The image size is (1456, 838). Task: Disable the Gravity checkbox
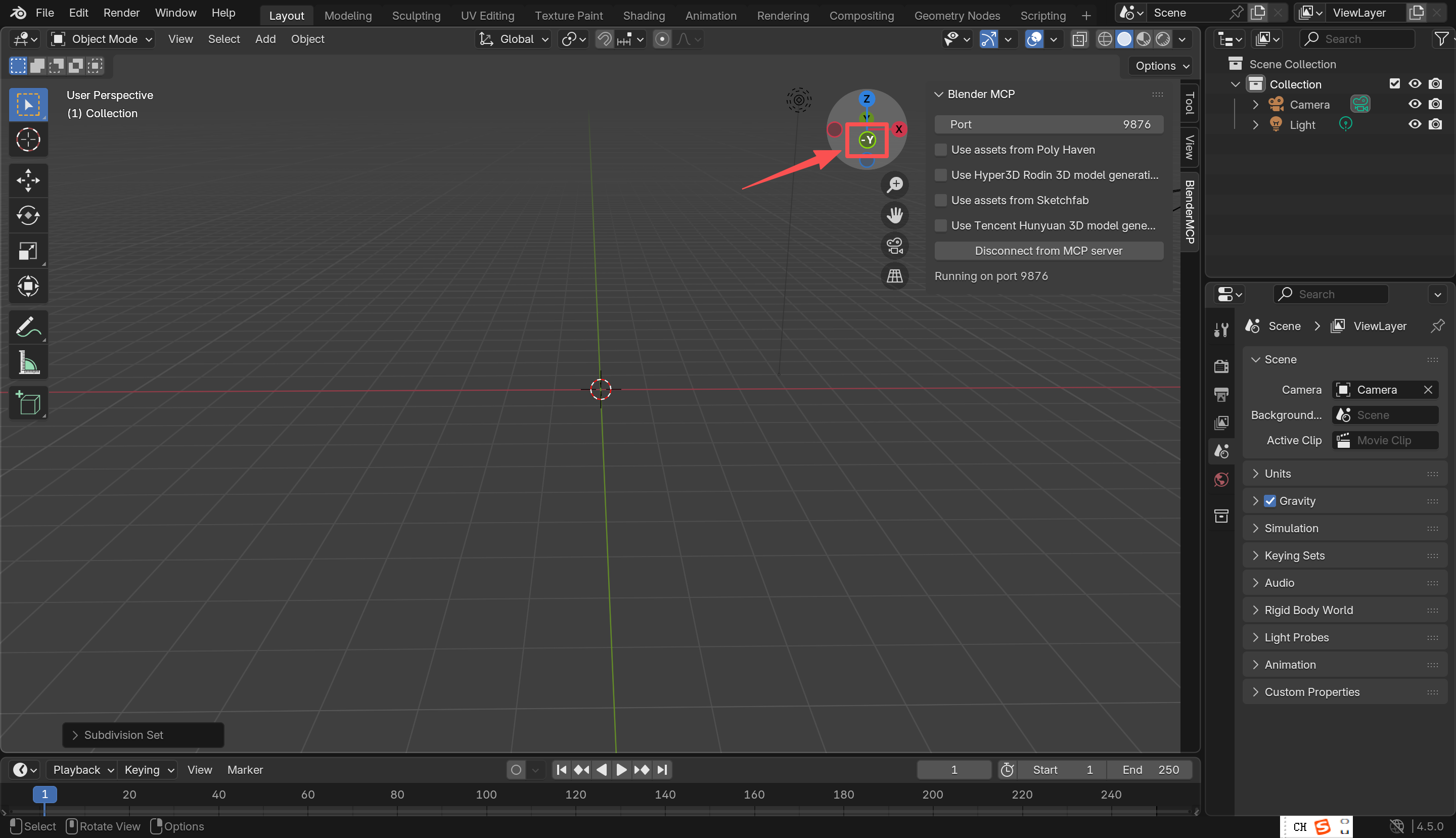(x=1269, y=501)
